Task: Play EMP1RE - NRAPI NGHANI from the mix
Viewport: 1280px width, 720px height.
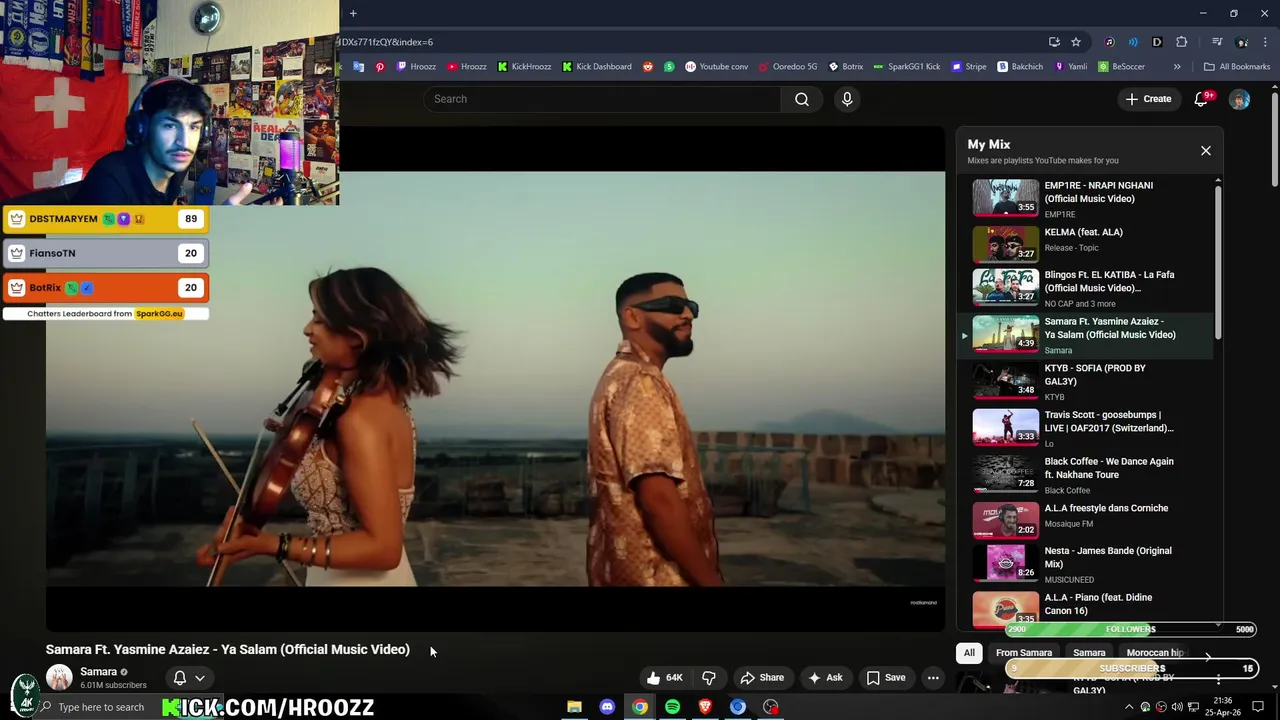Action: (x=1092, y=198)
